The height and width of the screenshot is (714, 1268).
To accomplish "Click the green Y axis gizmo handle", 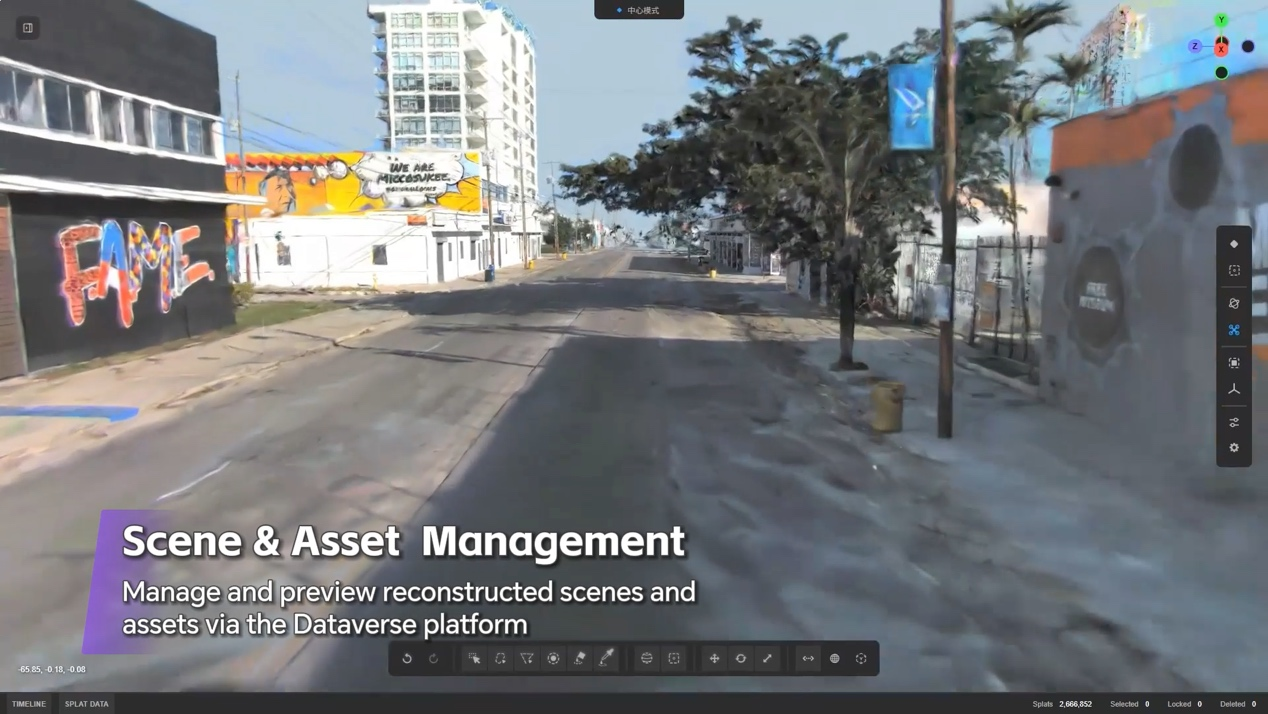I will coord(1221,20).
